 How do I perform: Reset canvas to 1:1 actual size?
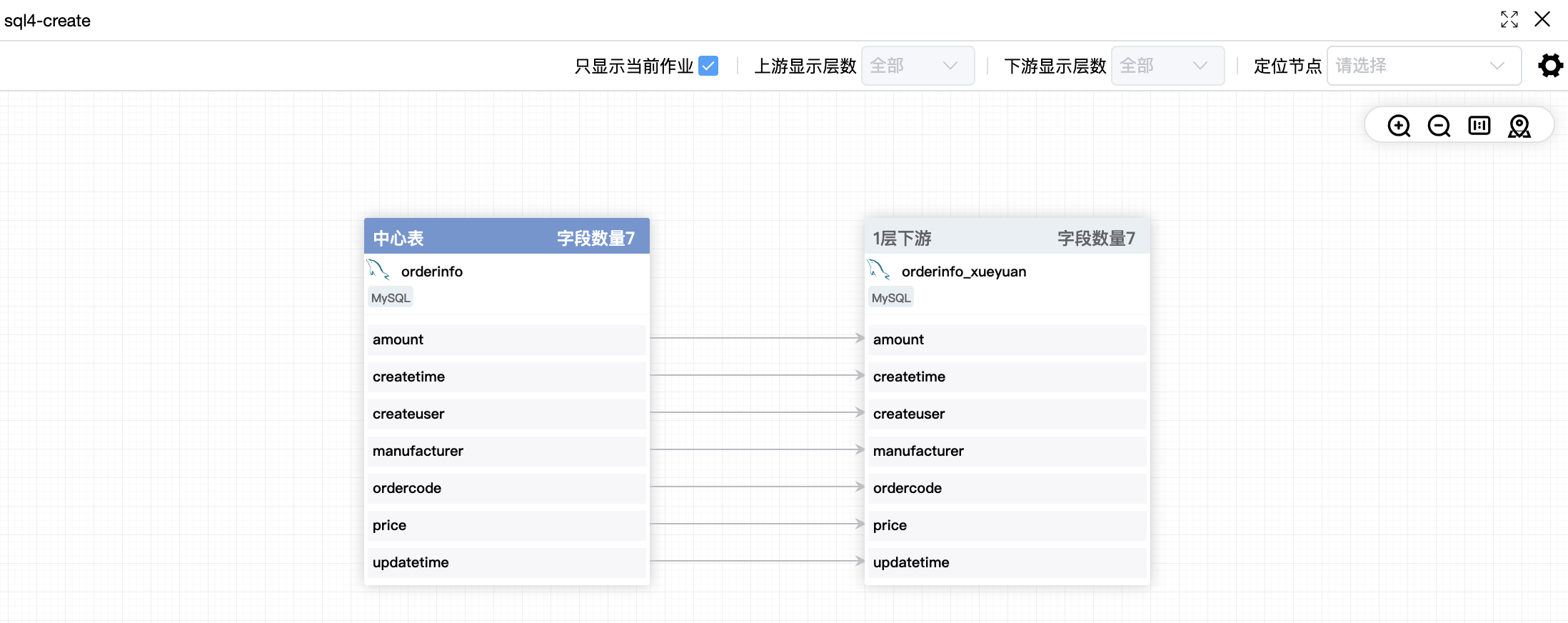(1479, 126)
